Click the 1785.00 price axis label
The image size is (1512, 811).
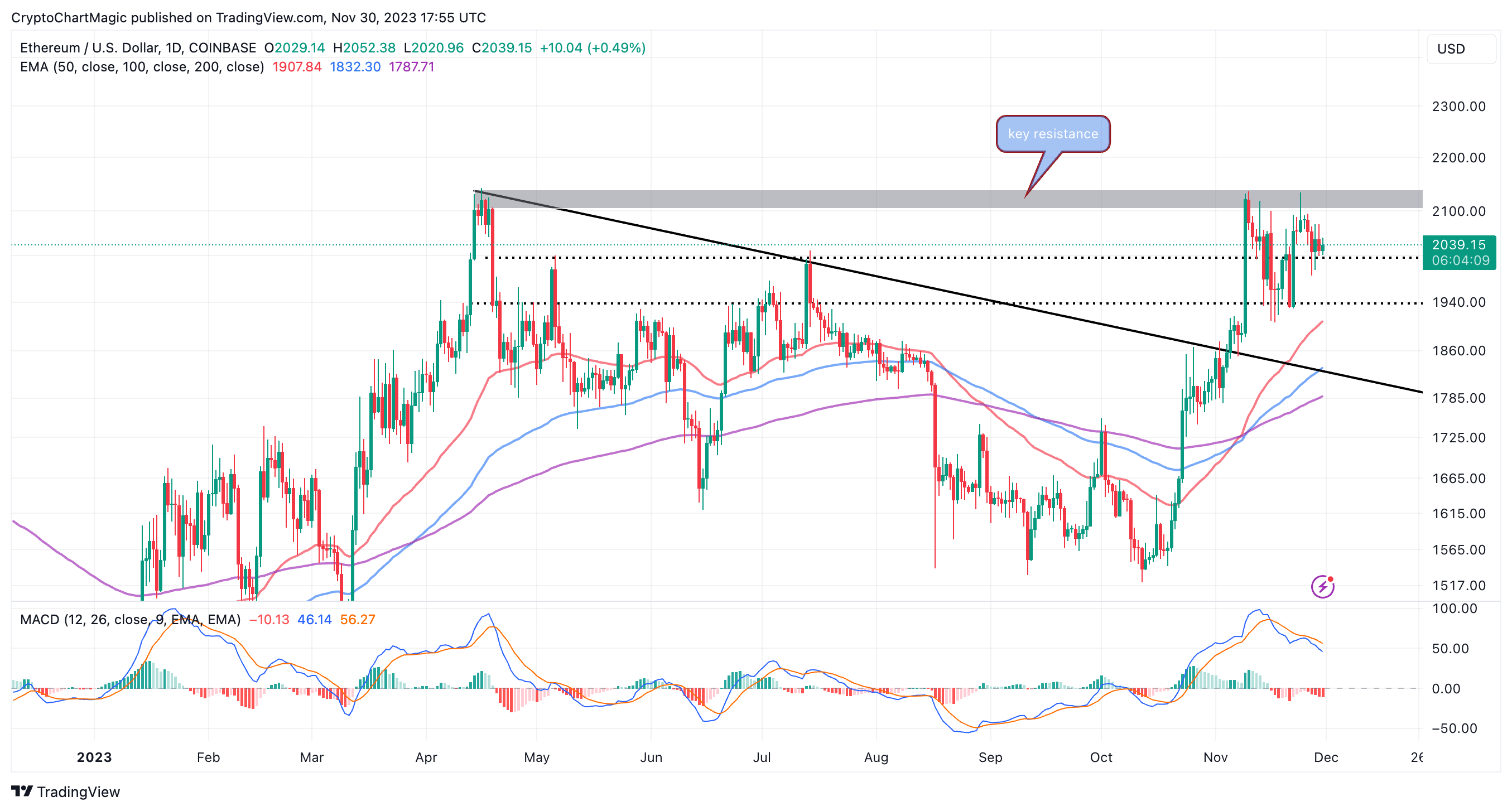(x=1458, y=398)
